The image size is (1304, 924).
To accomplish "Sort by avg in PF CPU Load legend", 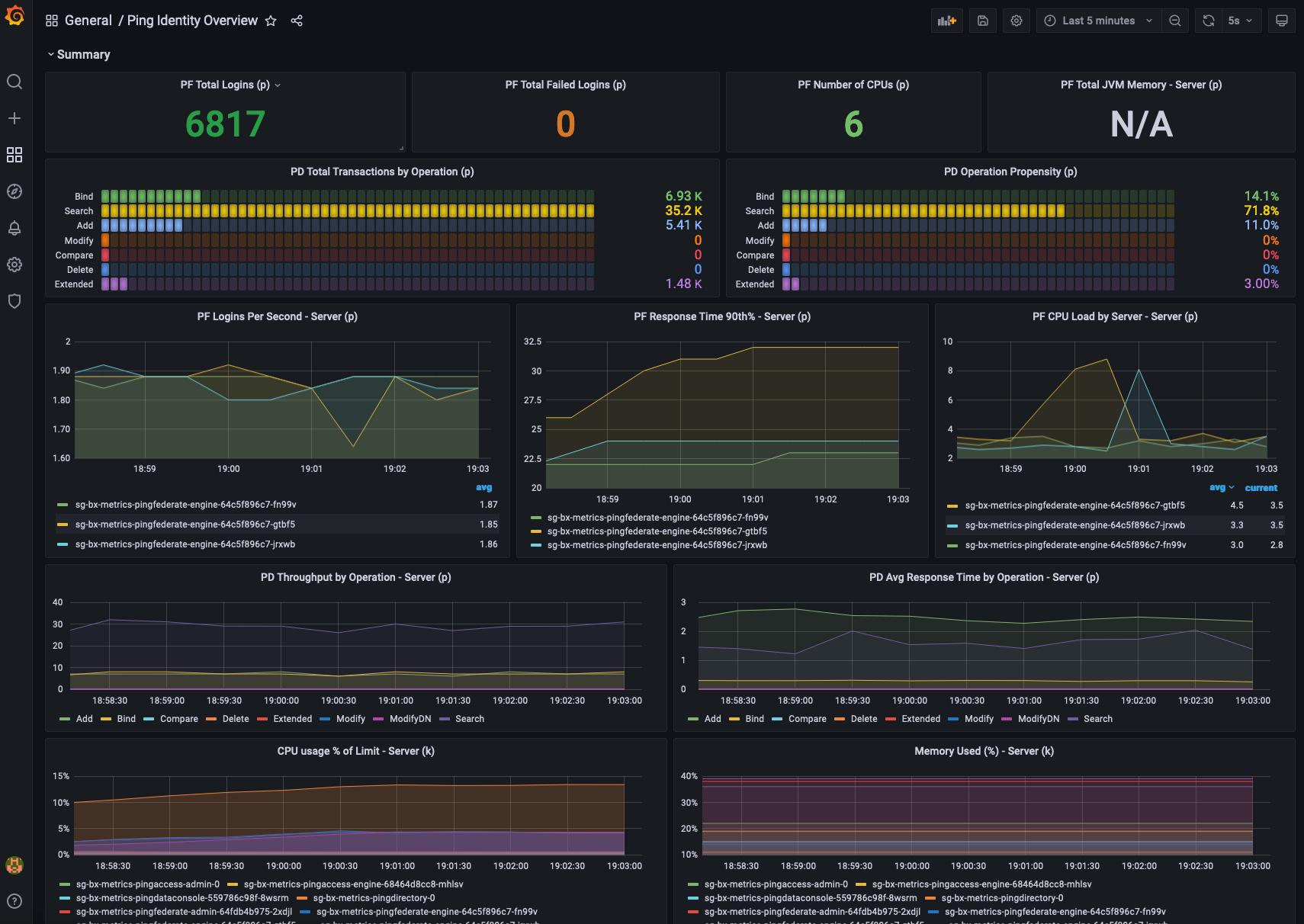I will point(1220,487).
